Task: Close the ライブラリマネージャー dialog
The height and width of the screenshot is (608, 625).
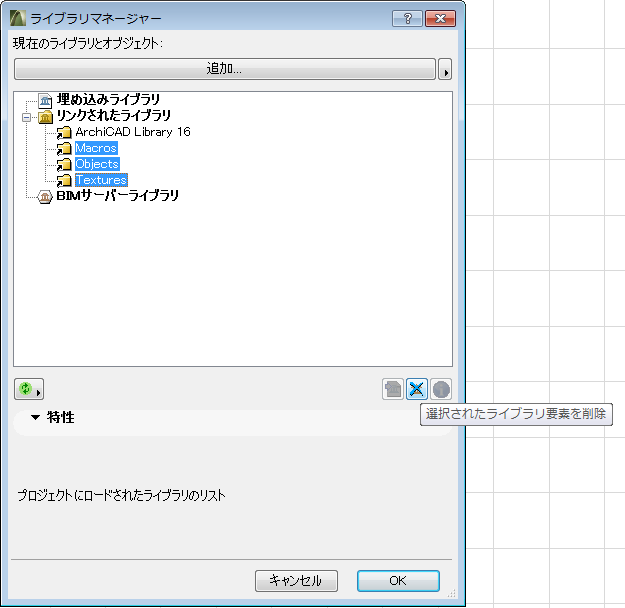Action: point(440,18)
